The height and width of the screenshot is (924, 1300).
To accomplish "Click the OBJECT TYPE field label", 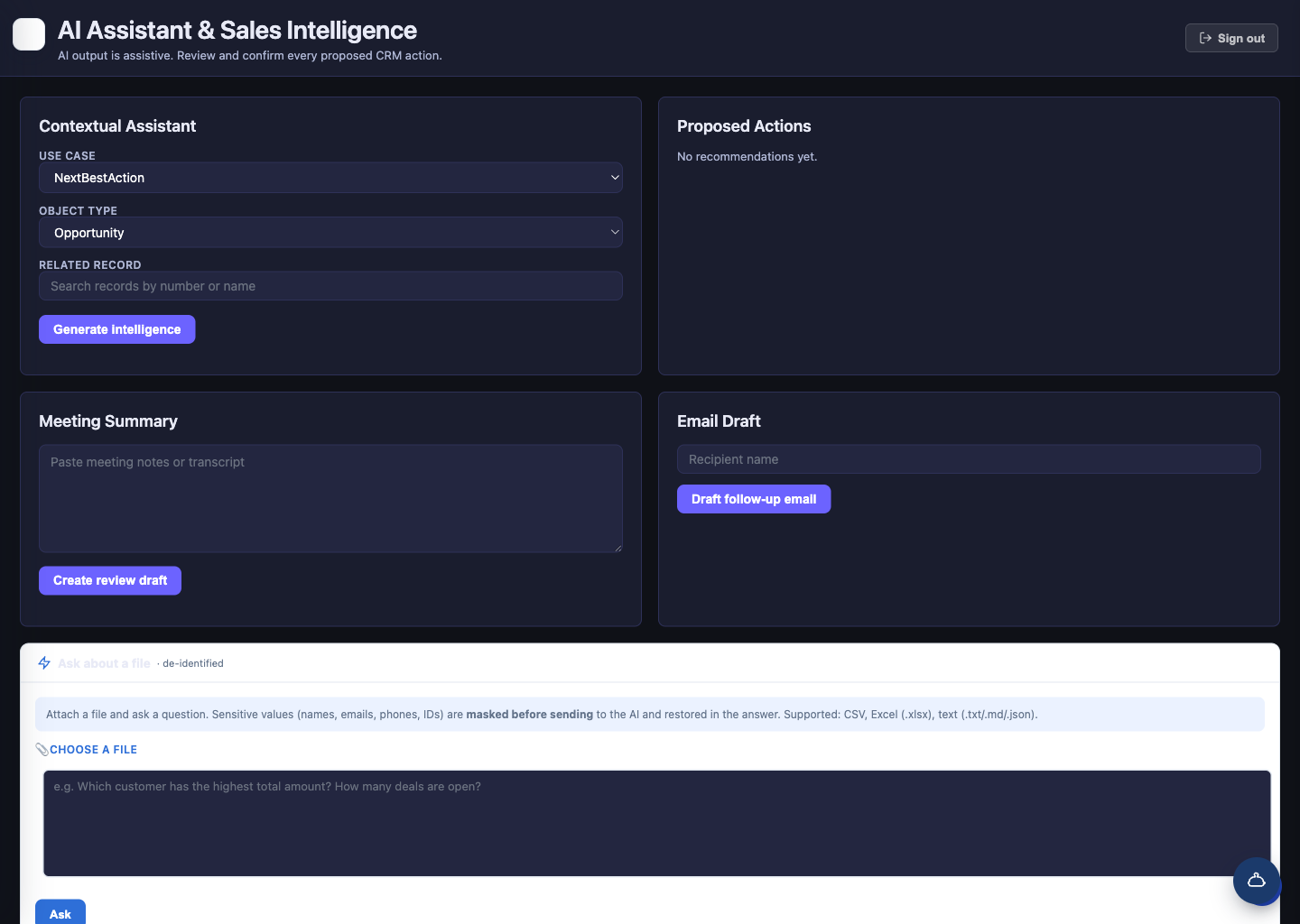I will pos(78,211).
